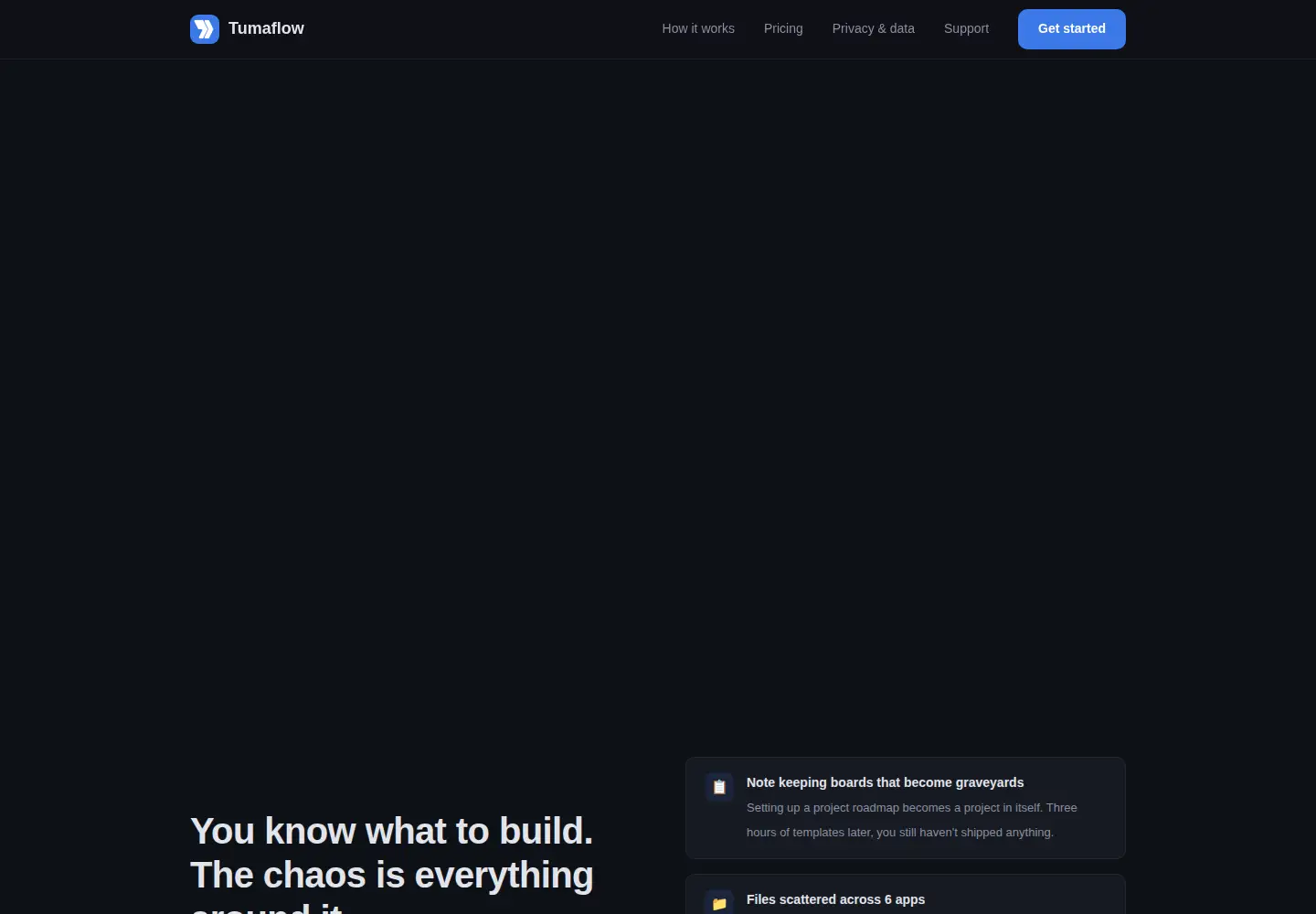Click the Tumaflow brand name

[x=266, y=28]
